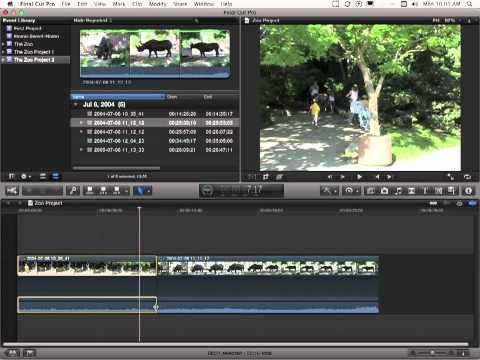Open the Titles browser T icon

425,191
